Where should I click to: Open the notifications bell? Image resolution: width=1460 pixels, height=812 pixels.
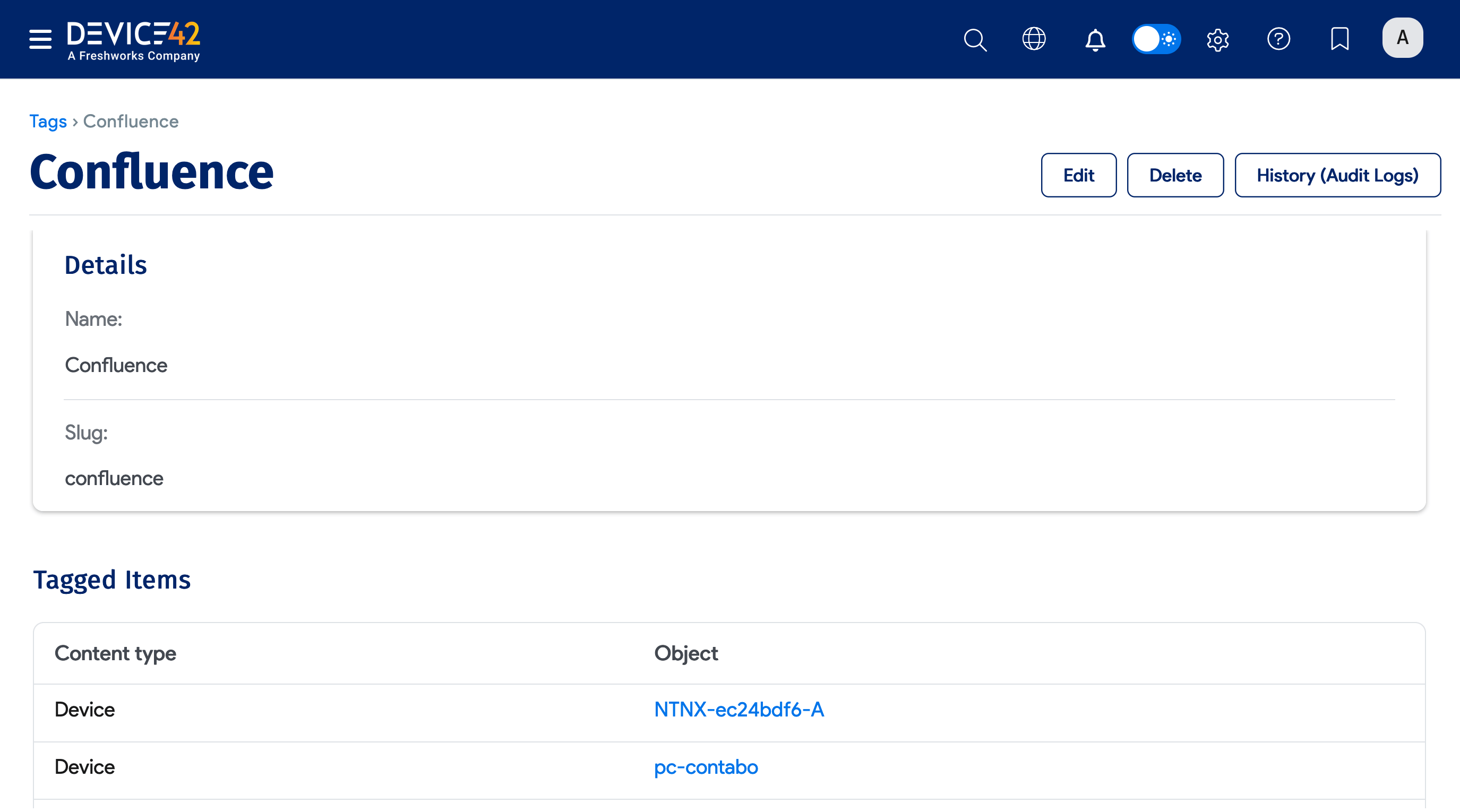1095,40
